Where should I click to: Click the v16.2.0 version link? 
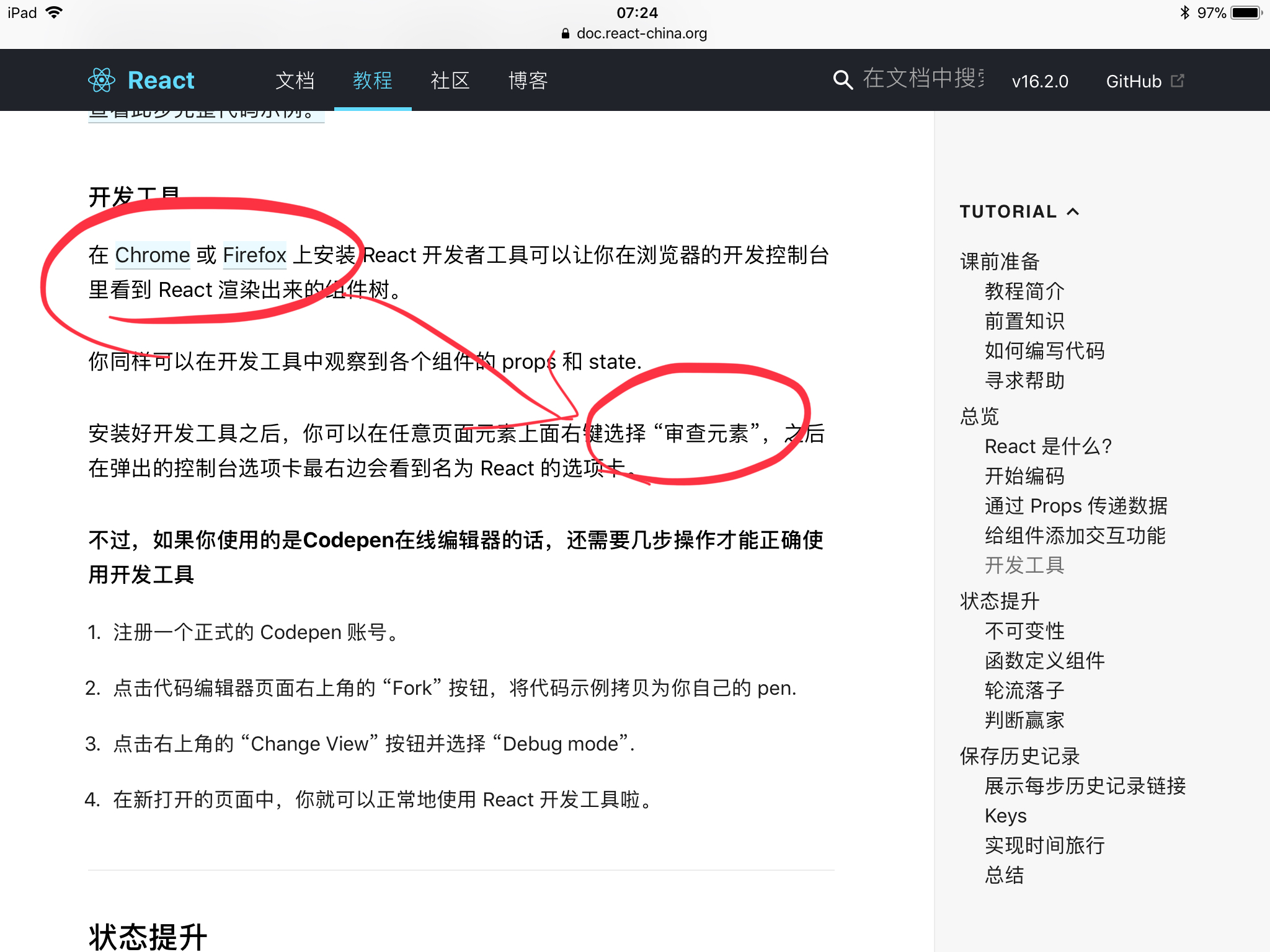tap(1040, 81)
